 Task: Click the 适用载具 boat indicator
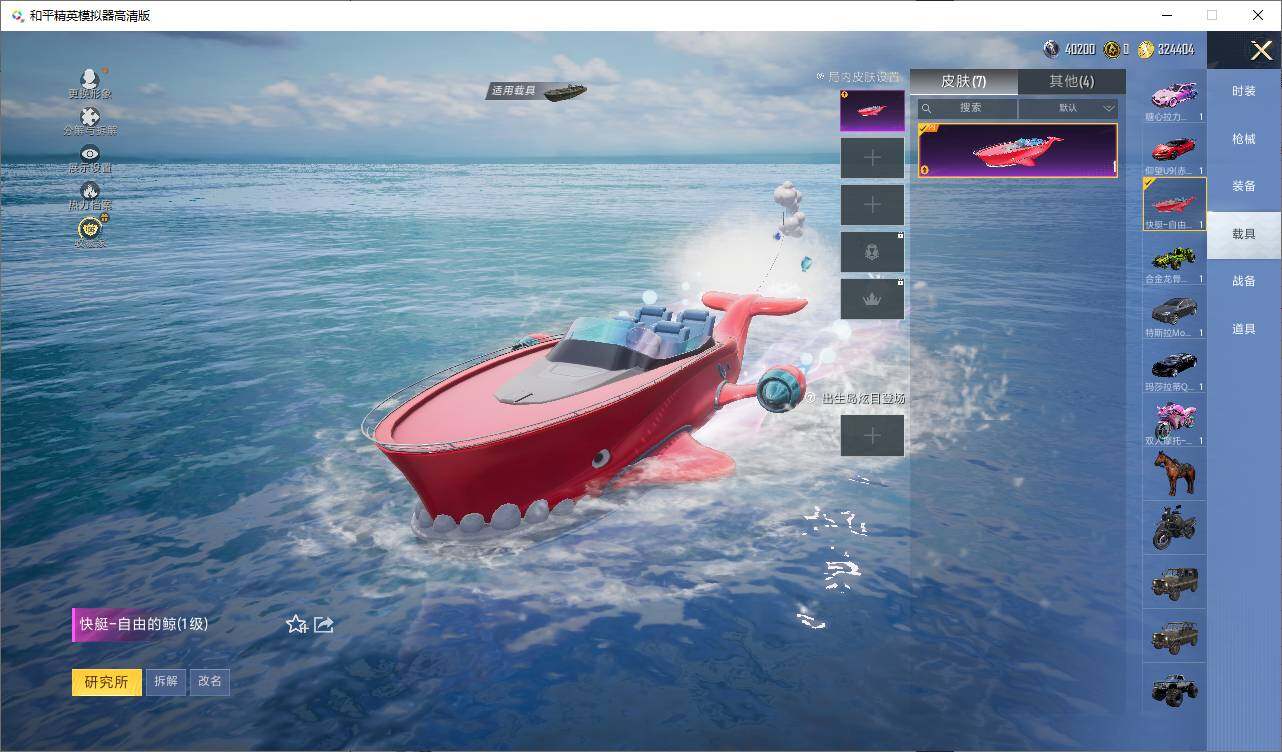tap(538, 91)
